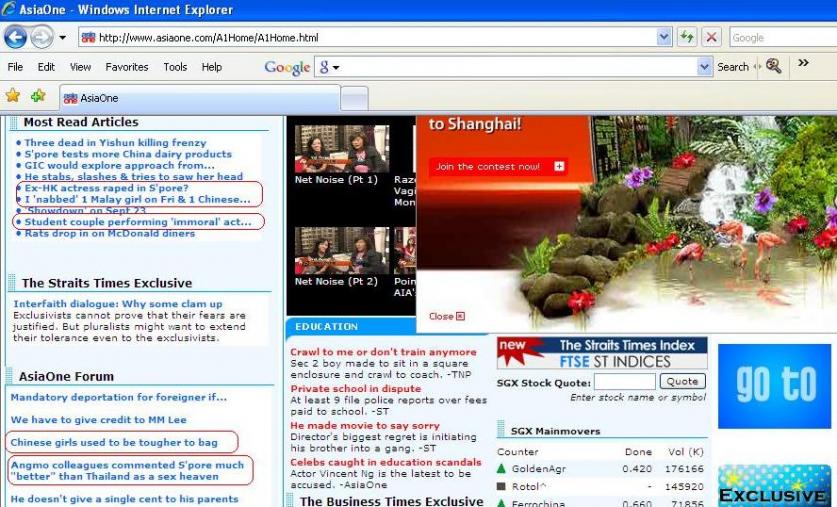The height and width of the screenshot is (507, 837).
Task: Open 'Celebs caught in education scandals' article
Action: click(x=386, y=462)
